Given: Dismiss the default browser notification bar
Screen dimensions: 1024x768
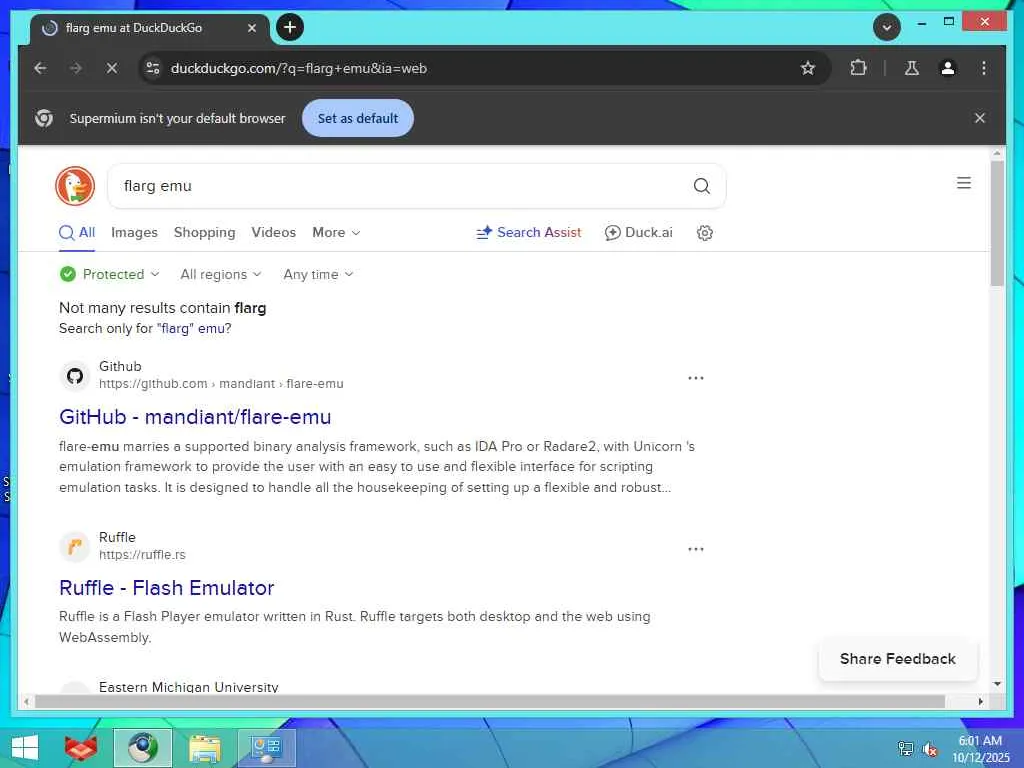Looking at the screenshot, I should point(980,118).
